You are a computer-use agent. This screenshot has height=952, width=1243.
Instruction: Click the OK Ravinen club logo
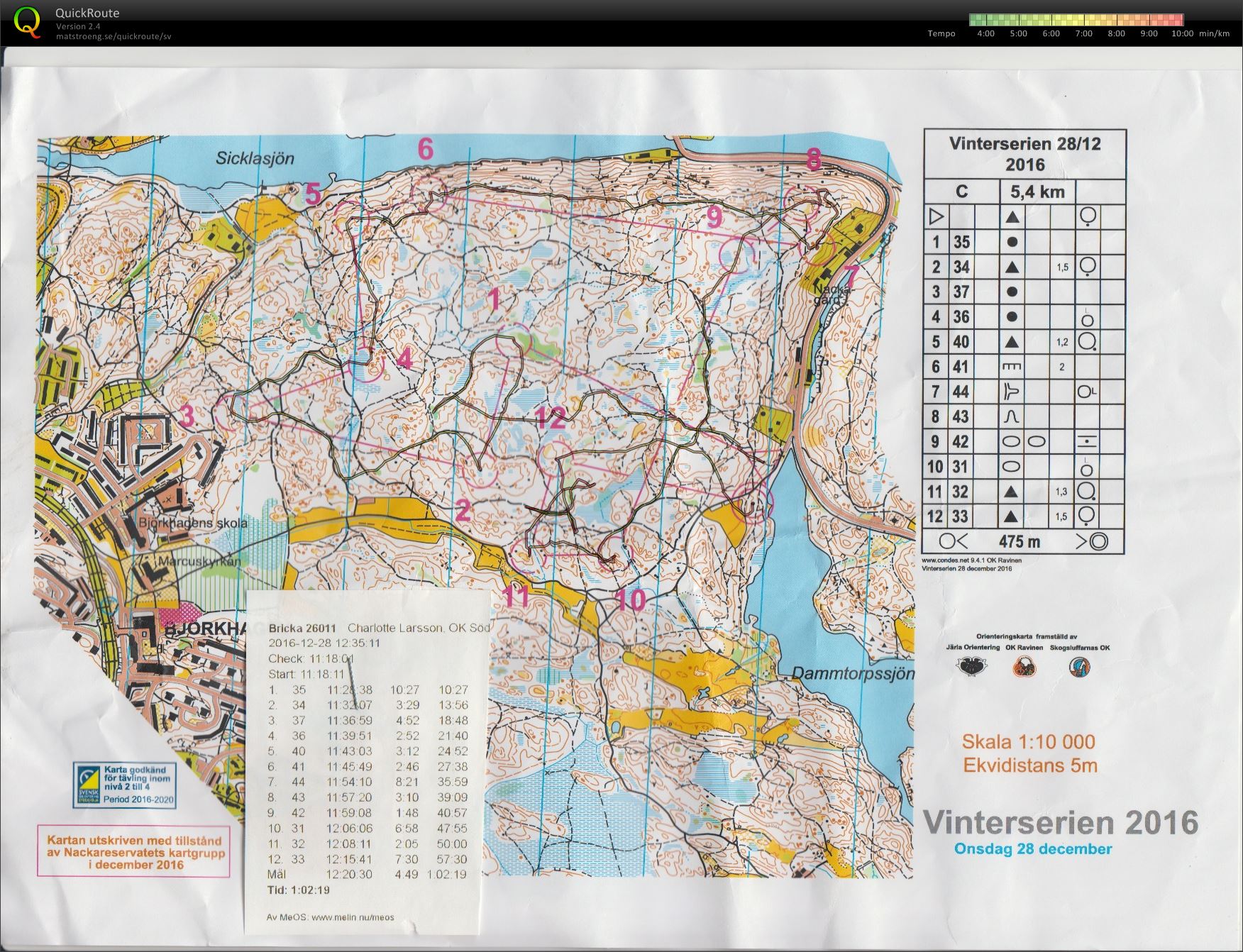tap(1024, 667)
